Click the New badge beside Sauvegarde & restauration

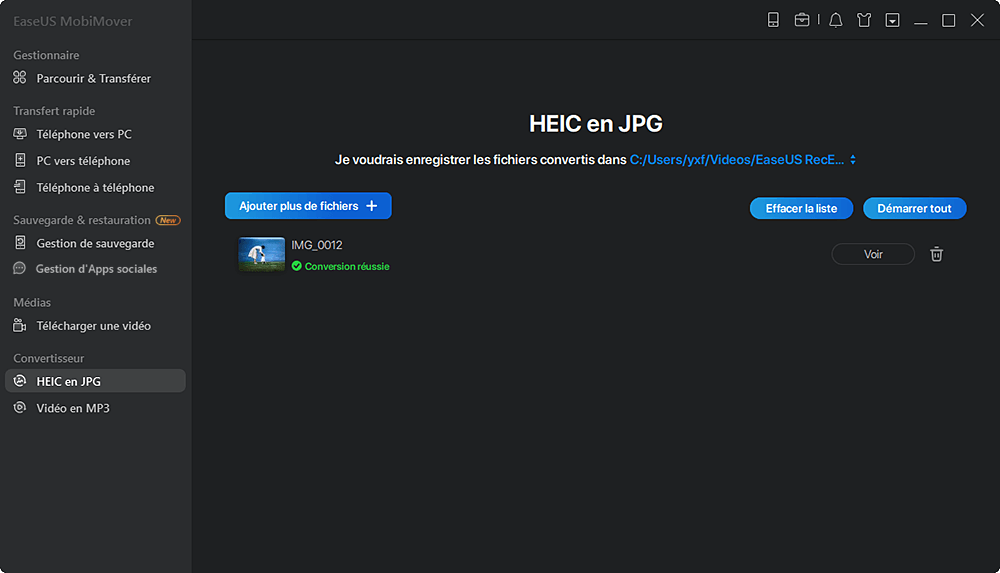click(x=168, y=220)
